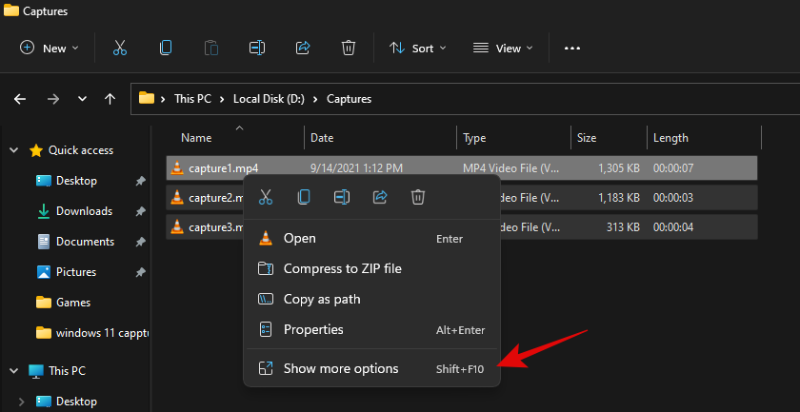Open the Downloads folder in sidebar
Viewport: 800px width, 412px height.
(x=83, y=211)
